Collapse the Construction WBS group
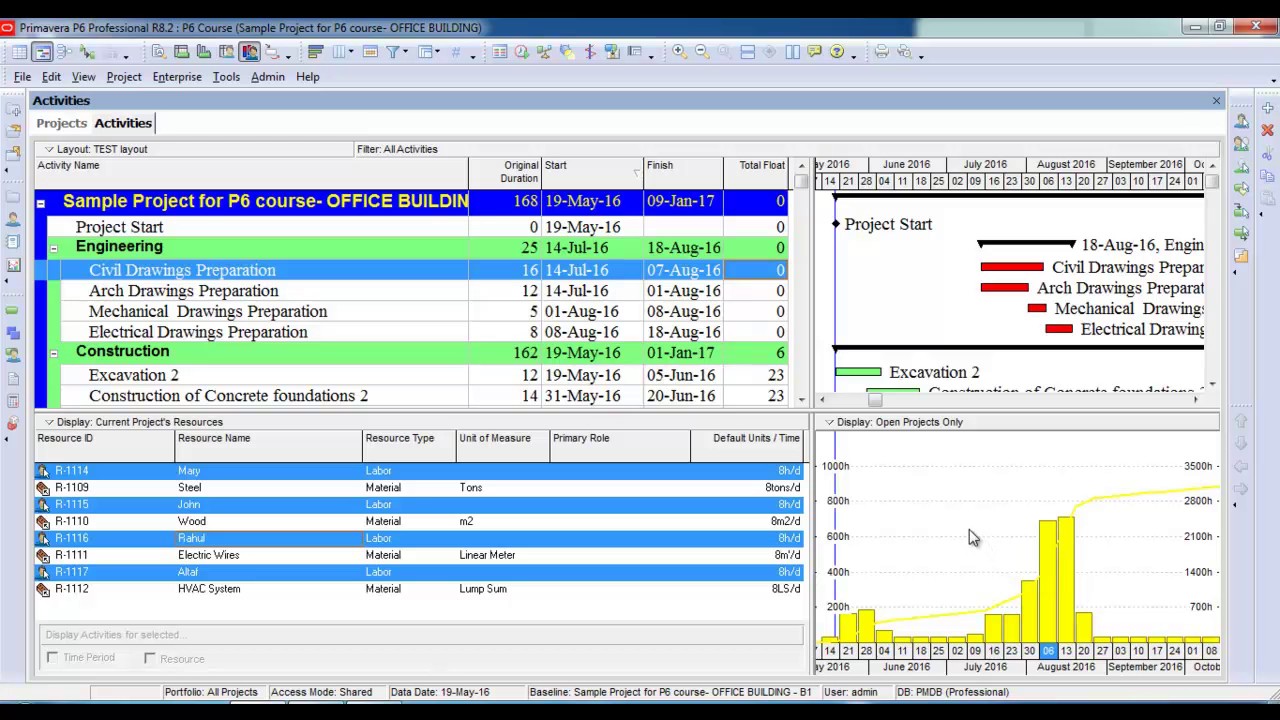This screenshot has height=720, width=1280. click(54, 353)
